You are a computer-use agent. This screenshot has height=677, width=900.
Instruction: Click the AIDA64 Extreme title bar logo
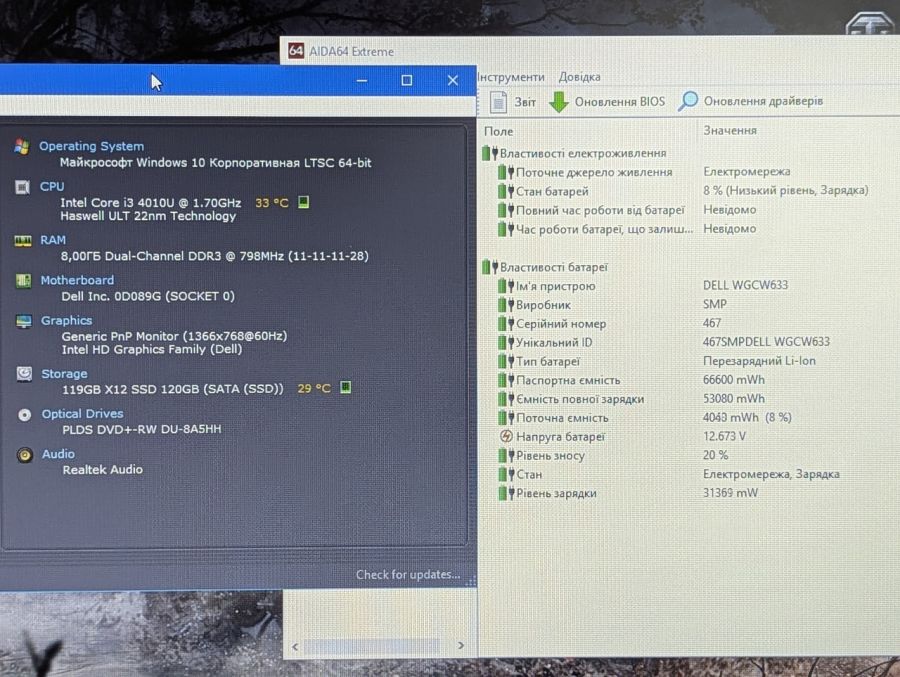pos(296,51)
